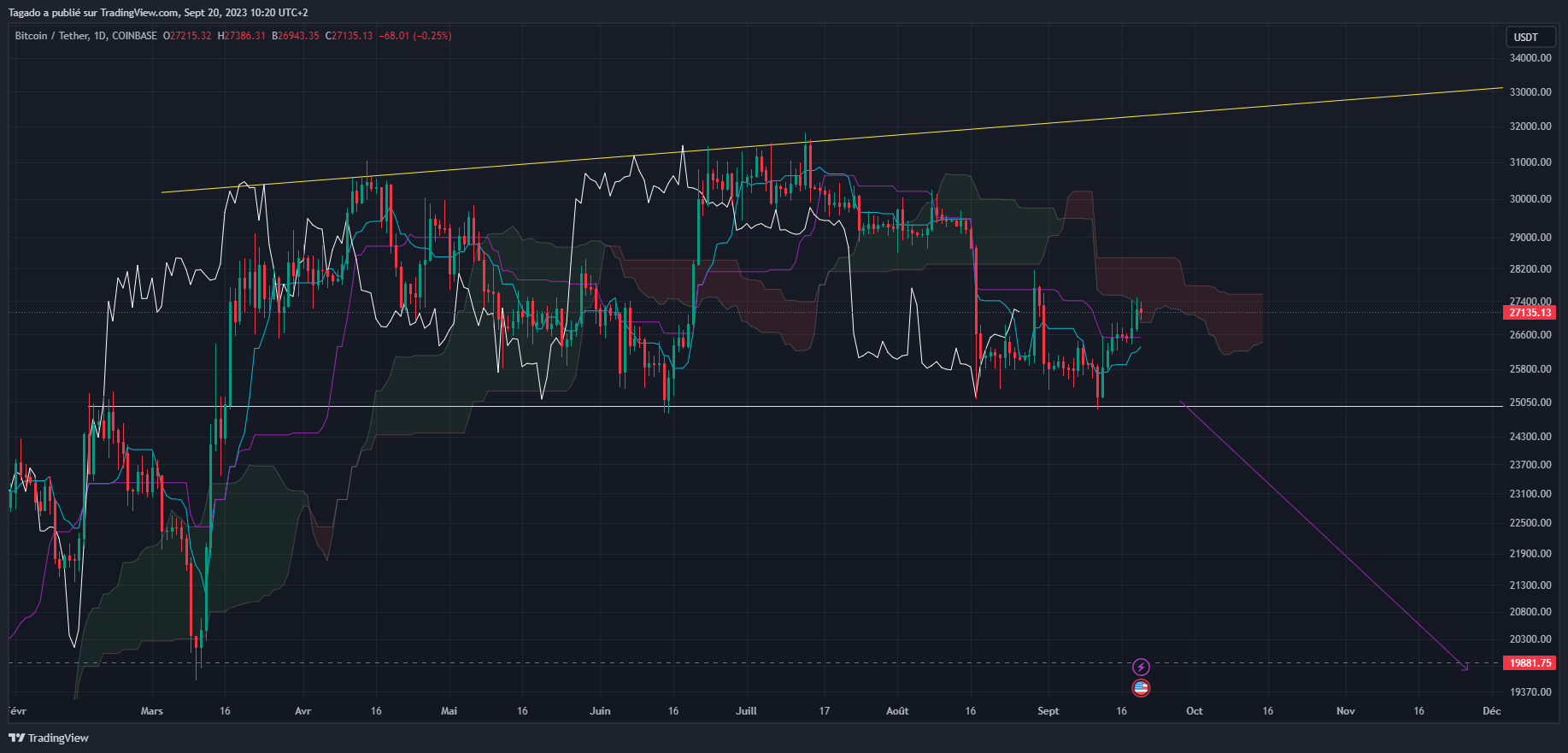Screen dimensions: 1568x753
Task: Click the 25050.00 price scale label
Action: pyautogui.click(x=1530, y=403)
